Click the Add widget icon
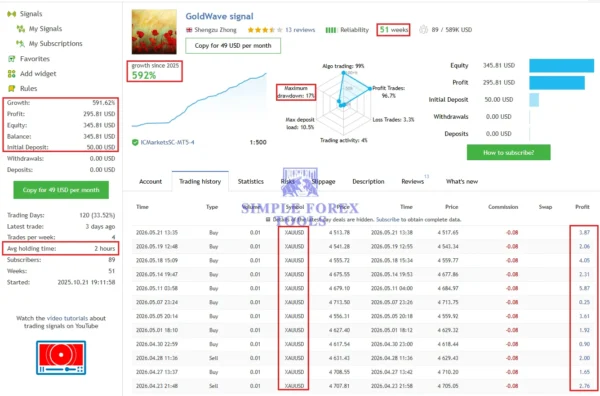This screenshot has height=396, width=600. point(11,74)
